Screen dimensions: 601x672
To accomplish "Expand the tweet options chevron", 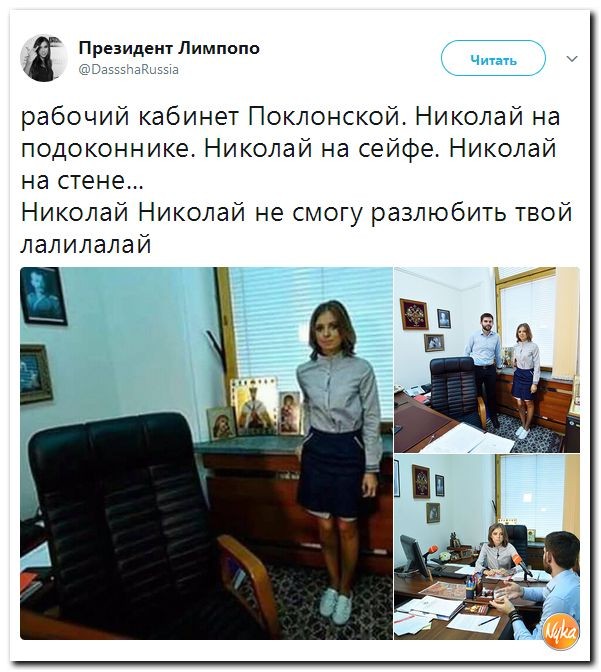I will (x=572, y=58).
